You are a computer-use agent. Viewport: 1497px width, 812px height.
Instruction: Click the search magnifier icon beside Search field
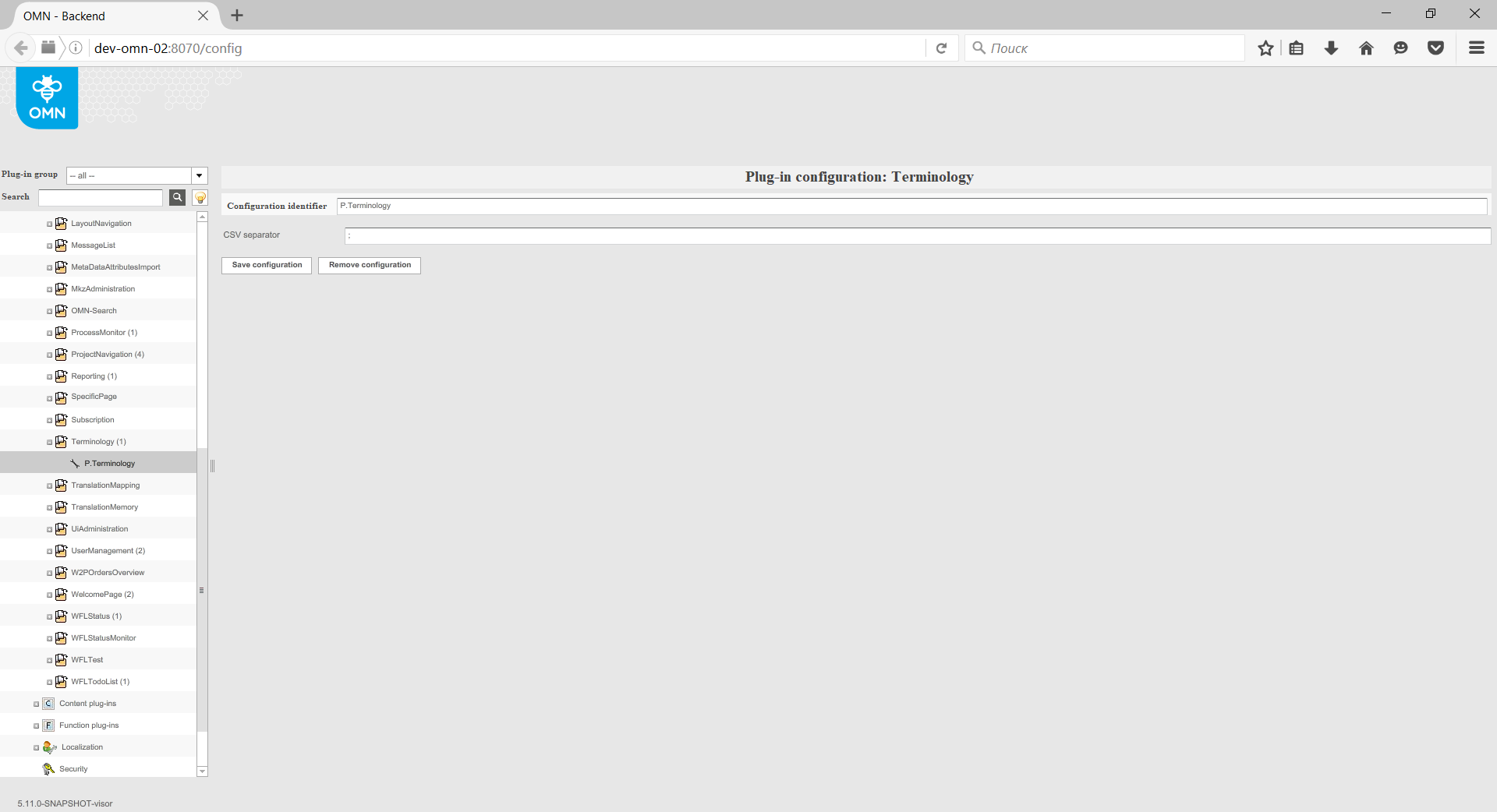[x=177, y=197]
